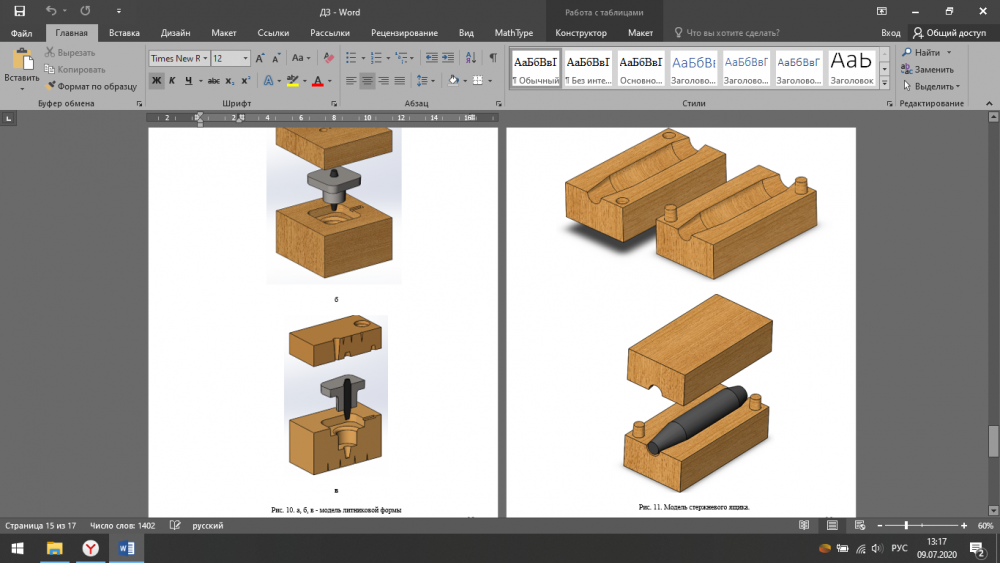Toggle paragraph marks display (¶)
This screenshot has height=563, width=1000.
[x=492, y=58]
